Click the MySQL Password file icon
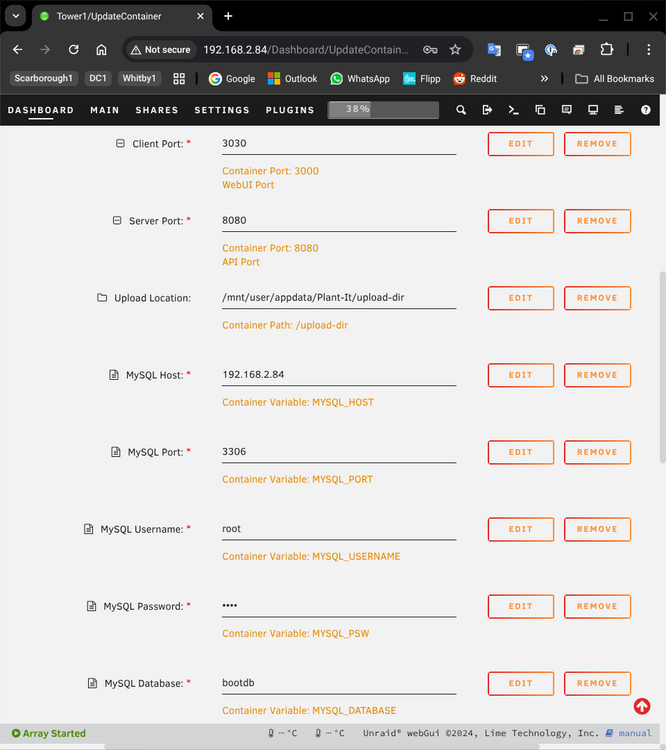This screenshot has width=666, height=750. pos(91,606)
